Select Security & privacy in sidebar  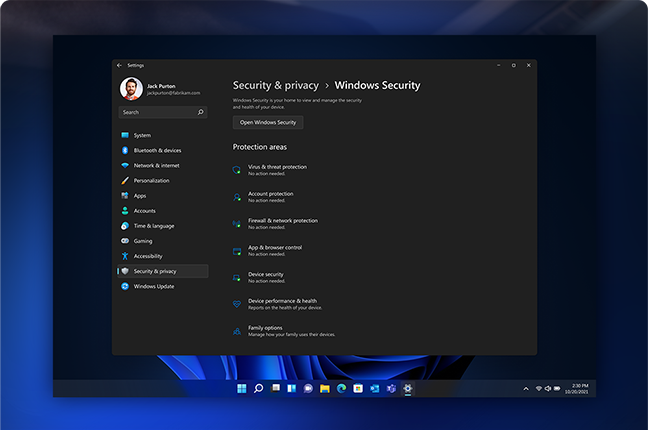pyautogui.click(x=163, y=271)
